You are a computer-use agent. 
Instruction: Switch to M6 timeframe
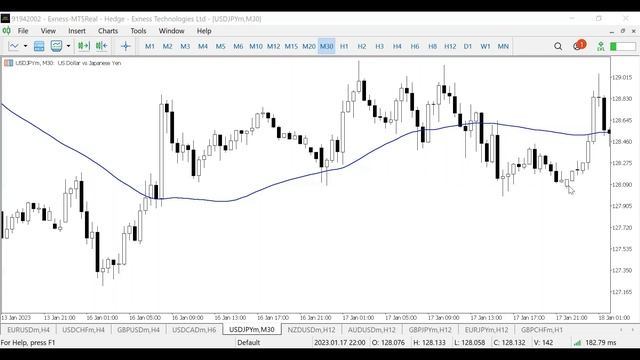[x=238, y=47]
